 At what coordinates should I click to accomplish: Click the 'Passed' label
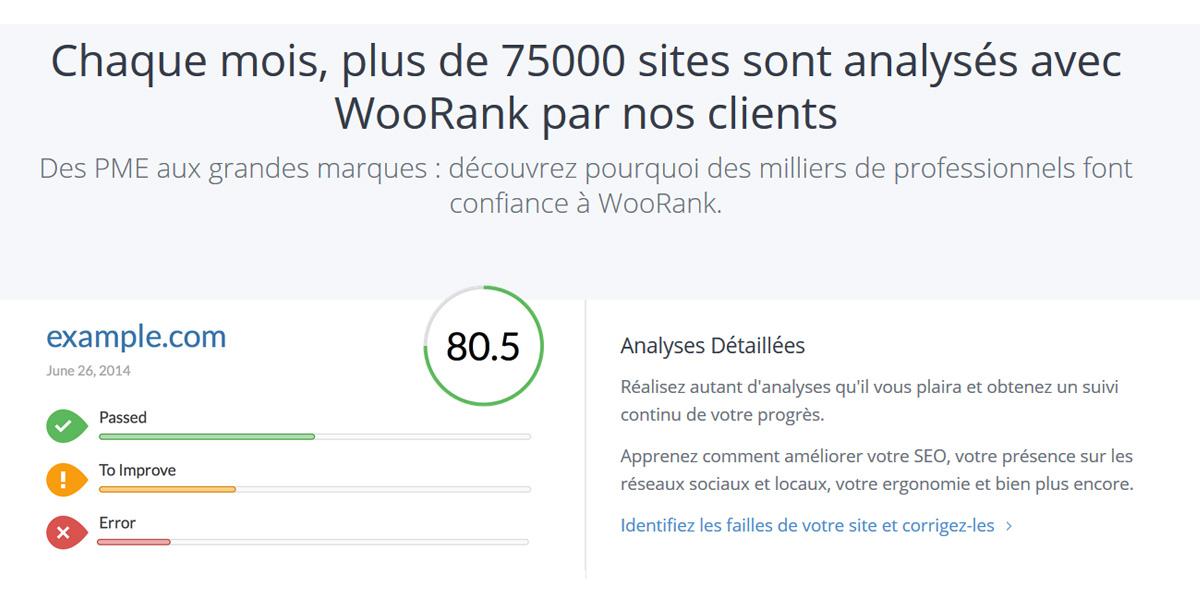tap(122, 418)
